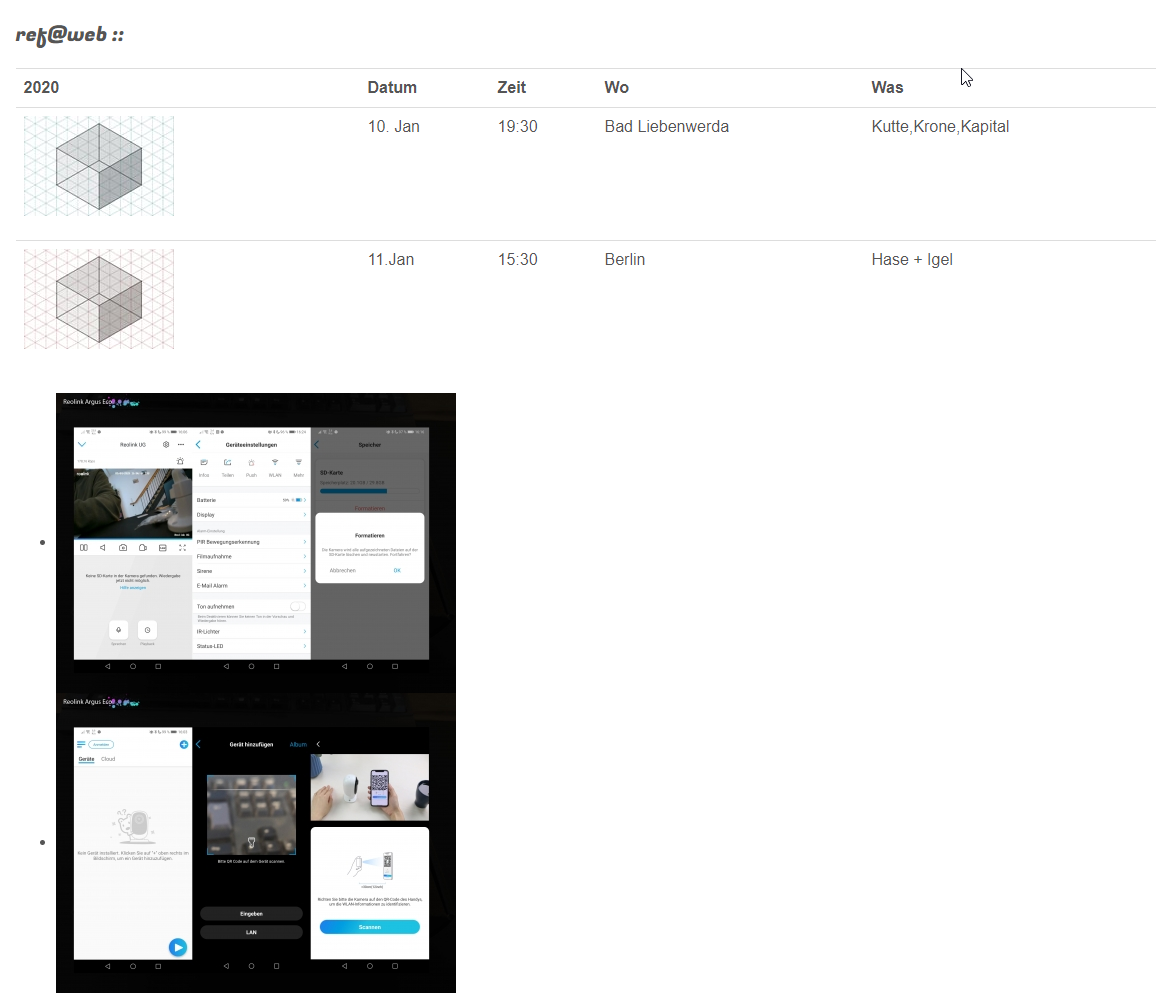Switch to the Cloud tab
Viewport: 1171px width, 1006px height.
point(108,759)
